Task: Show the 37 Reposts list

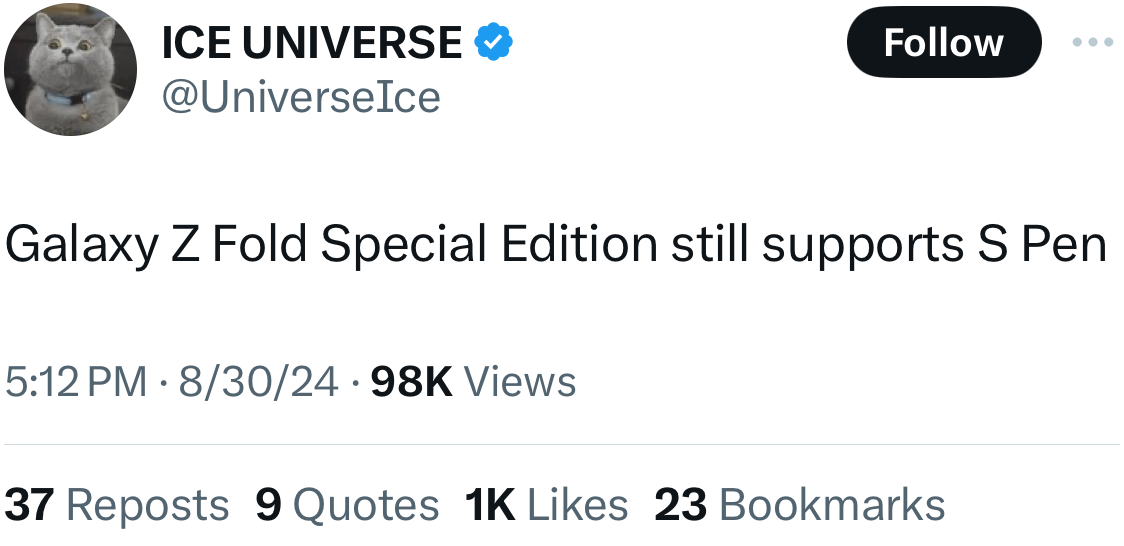Action: (x=117, y=505)
